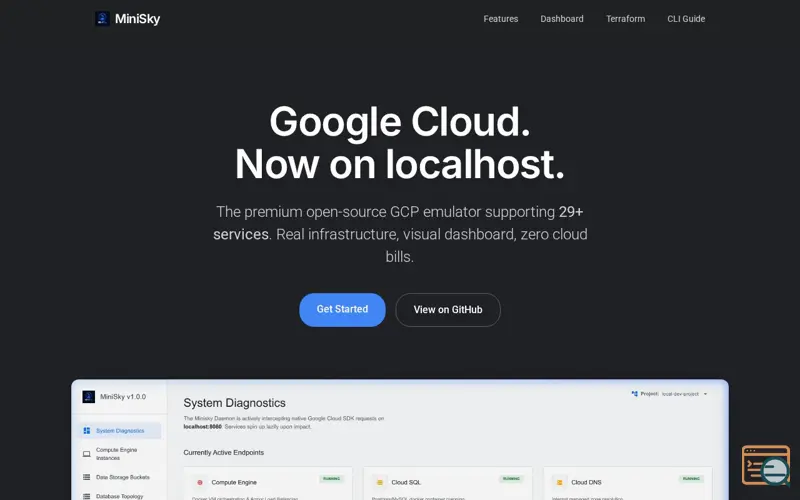Open Compute Engine Instances sidebar entry
The height and width of the screenshot is (500, 800).
119,454
